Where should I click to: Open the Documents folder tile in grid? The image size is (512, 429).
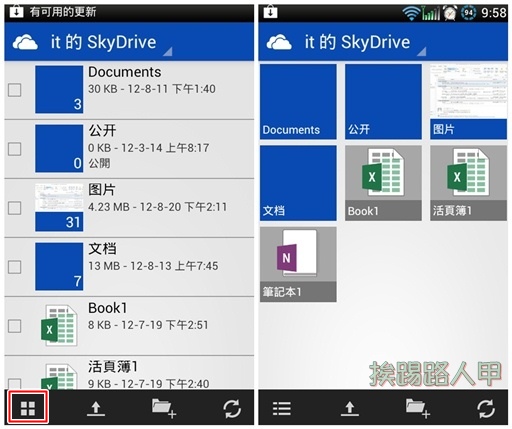pos(298,102)
